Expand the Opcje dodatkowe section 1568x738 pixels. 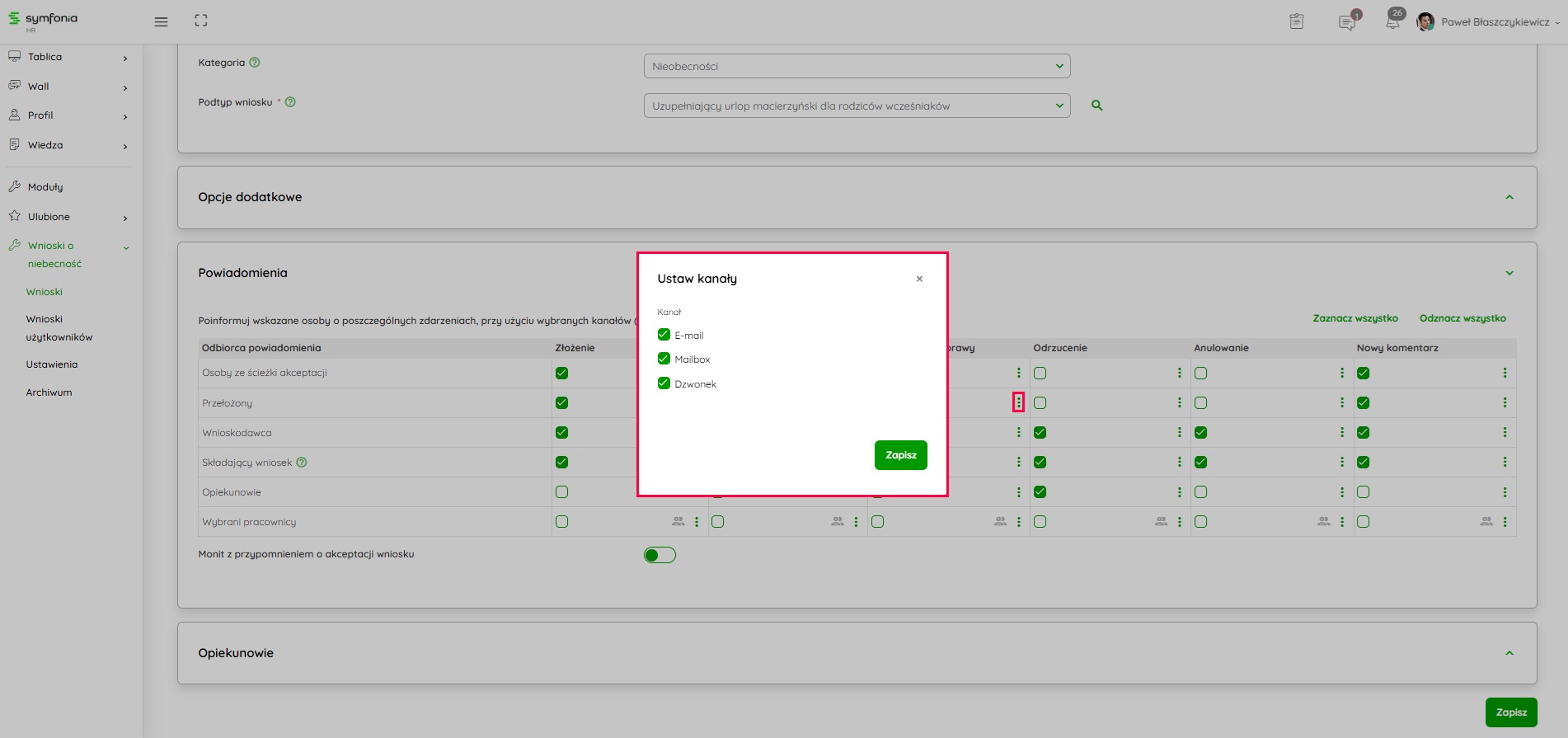click(1509, 197)
